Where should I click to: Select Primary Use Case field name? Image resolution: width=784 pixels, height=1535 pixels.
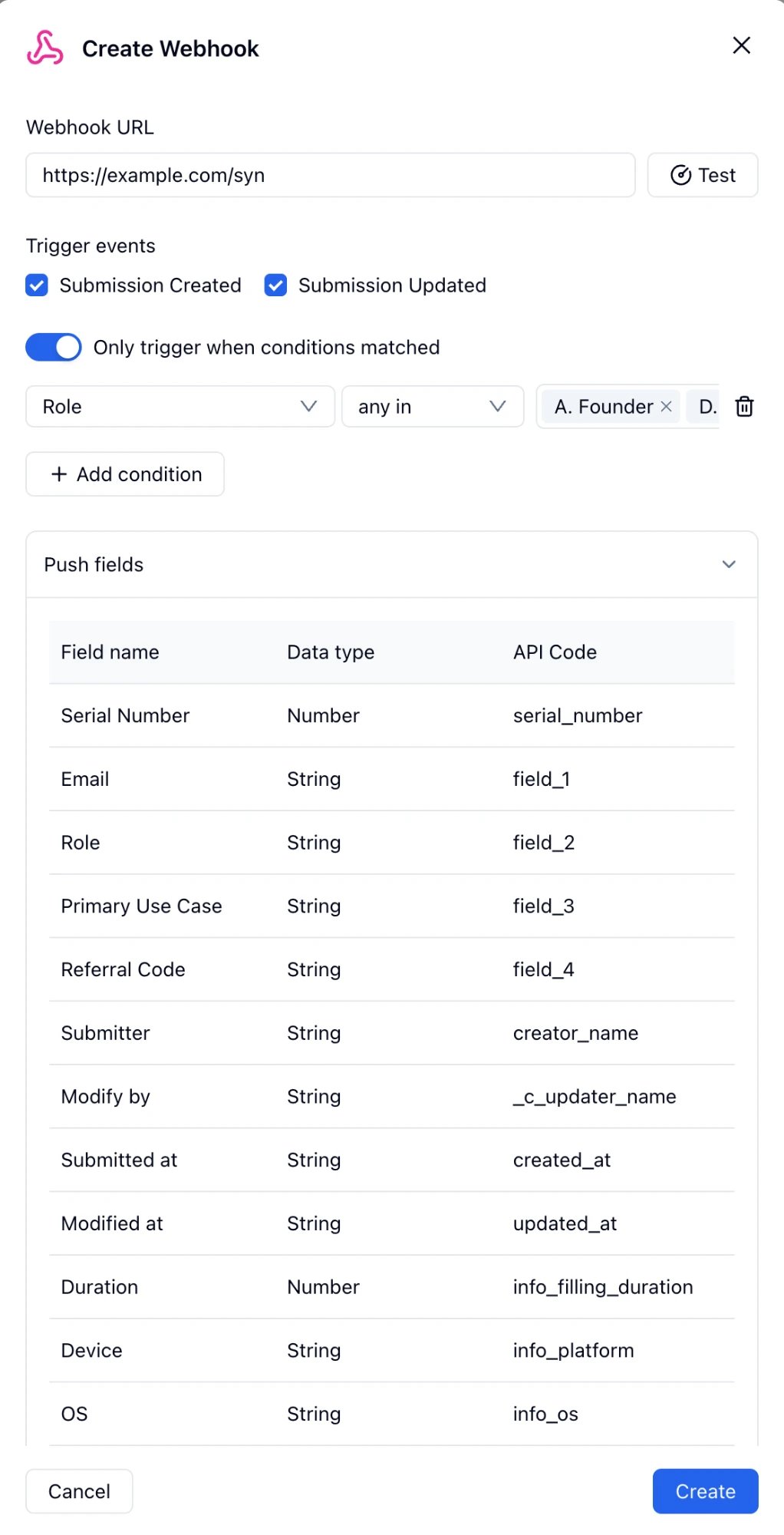tap(142, 906)
